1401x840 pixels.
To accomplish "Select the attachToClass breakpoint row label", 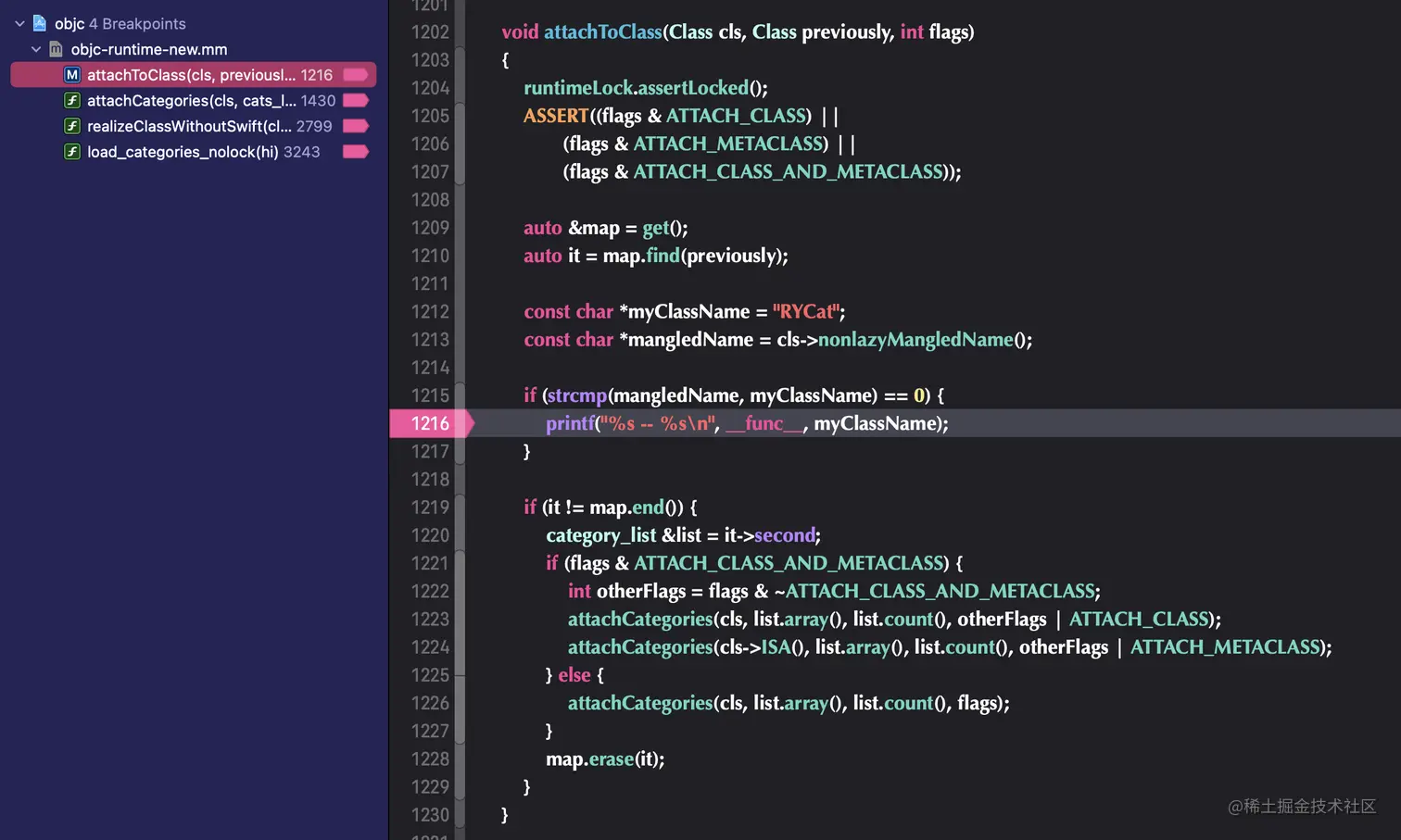I will pyautogui.click(x=191, y=75).
